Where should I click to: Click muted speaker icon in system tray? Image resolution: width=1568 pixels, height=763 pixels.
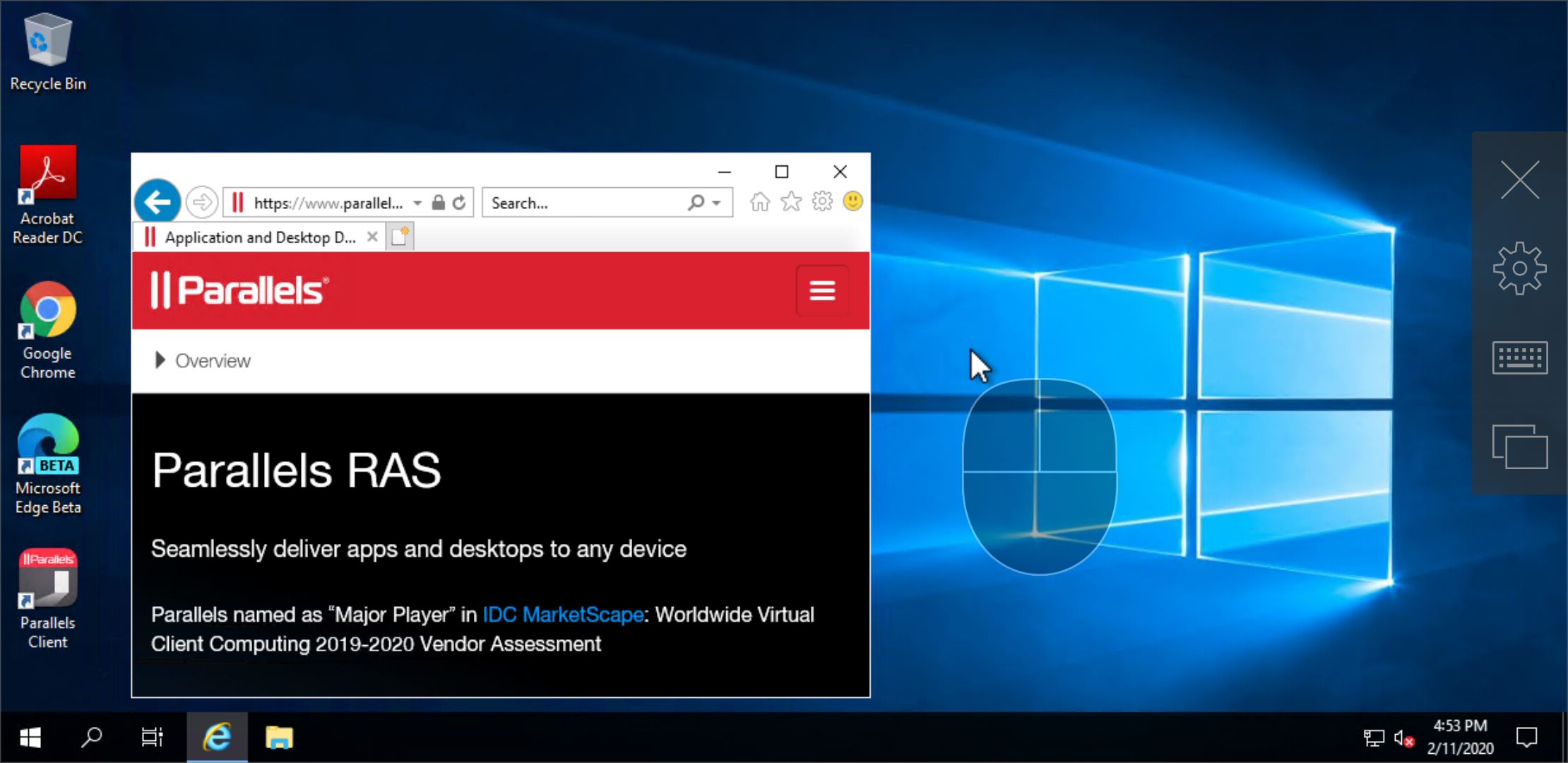(x=1403, y=739)
